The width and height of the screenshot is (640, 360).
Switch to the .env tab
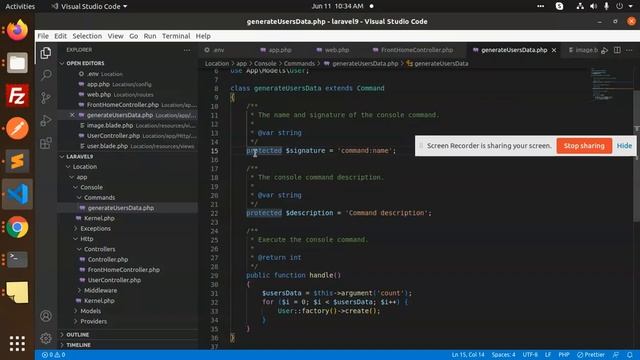(x=218, y=50)
